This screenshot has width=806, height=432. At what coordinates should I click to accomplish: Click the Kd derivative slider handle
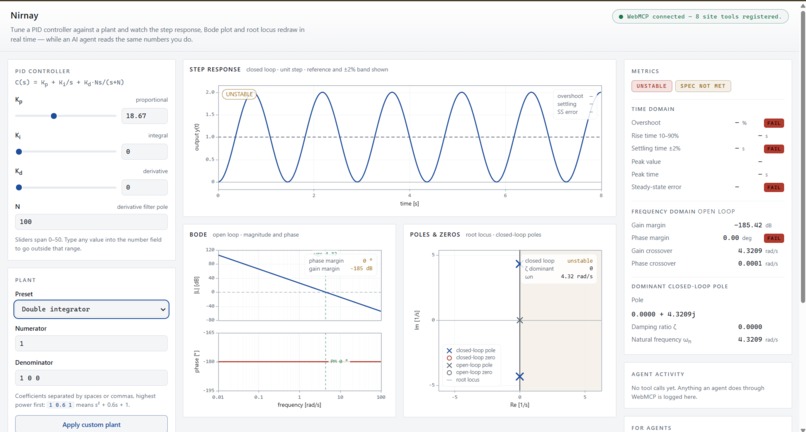click(19, 187)
